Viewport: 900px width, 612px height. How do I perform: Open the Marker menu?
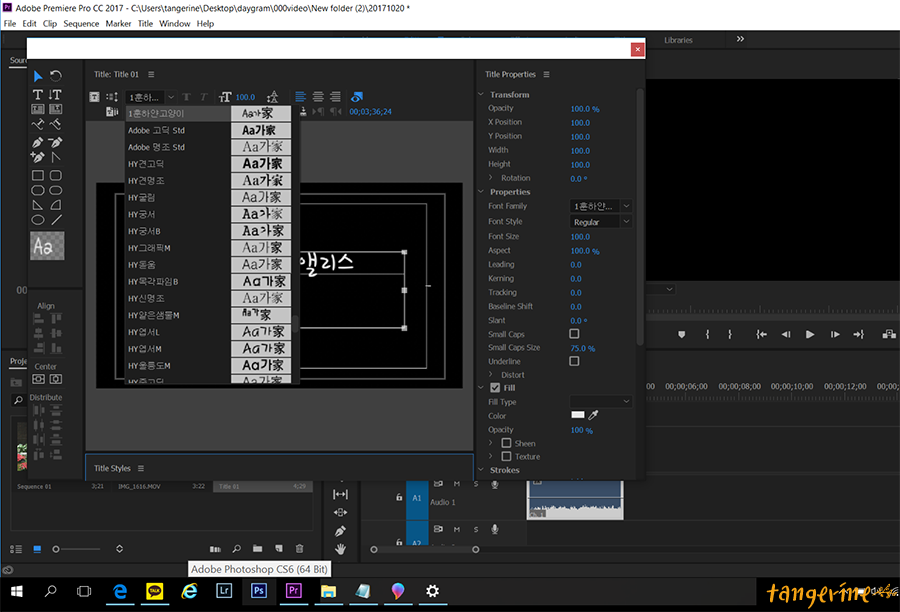(118, 24)
